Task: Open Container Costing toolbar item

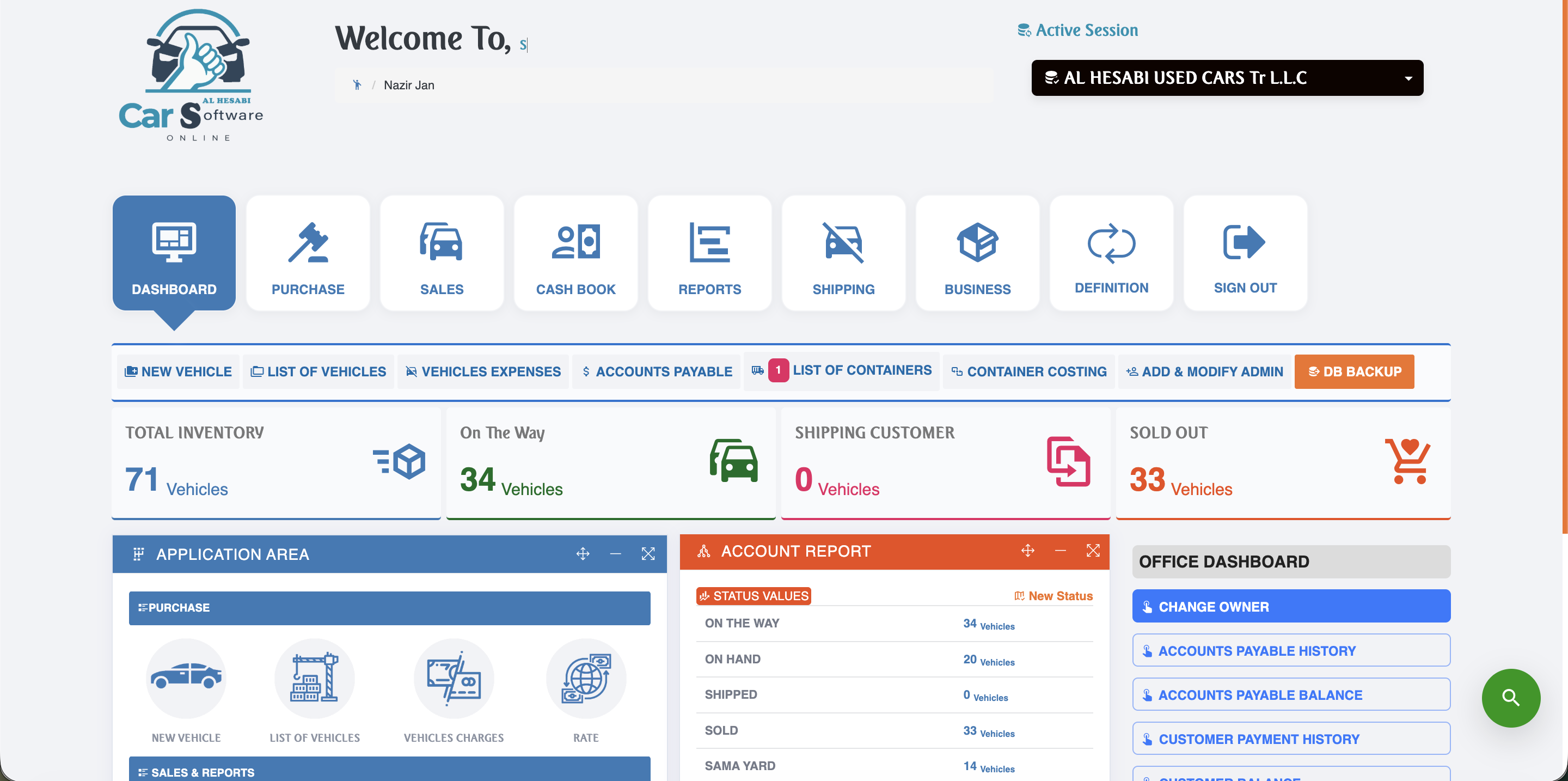Action: pos(1028,371)
